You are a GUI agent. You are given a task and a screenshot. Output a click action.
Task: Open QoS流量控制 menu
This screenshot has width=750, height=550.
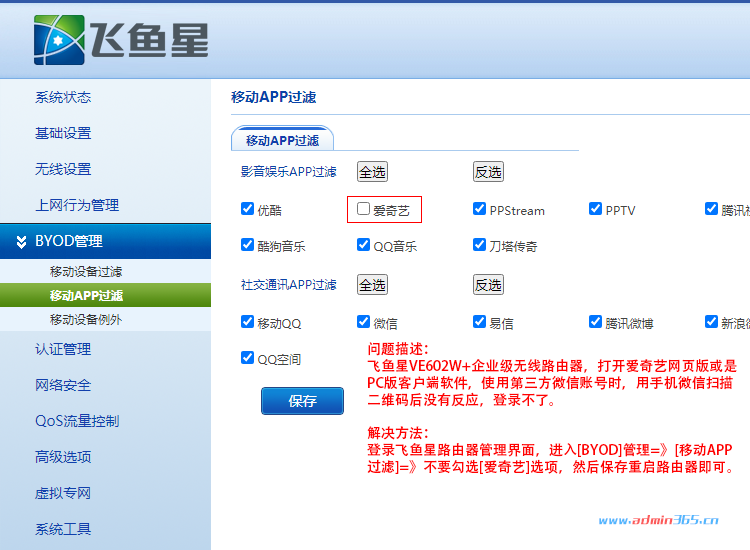(77, 421)
